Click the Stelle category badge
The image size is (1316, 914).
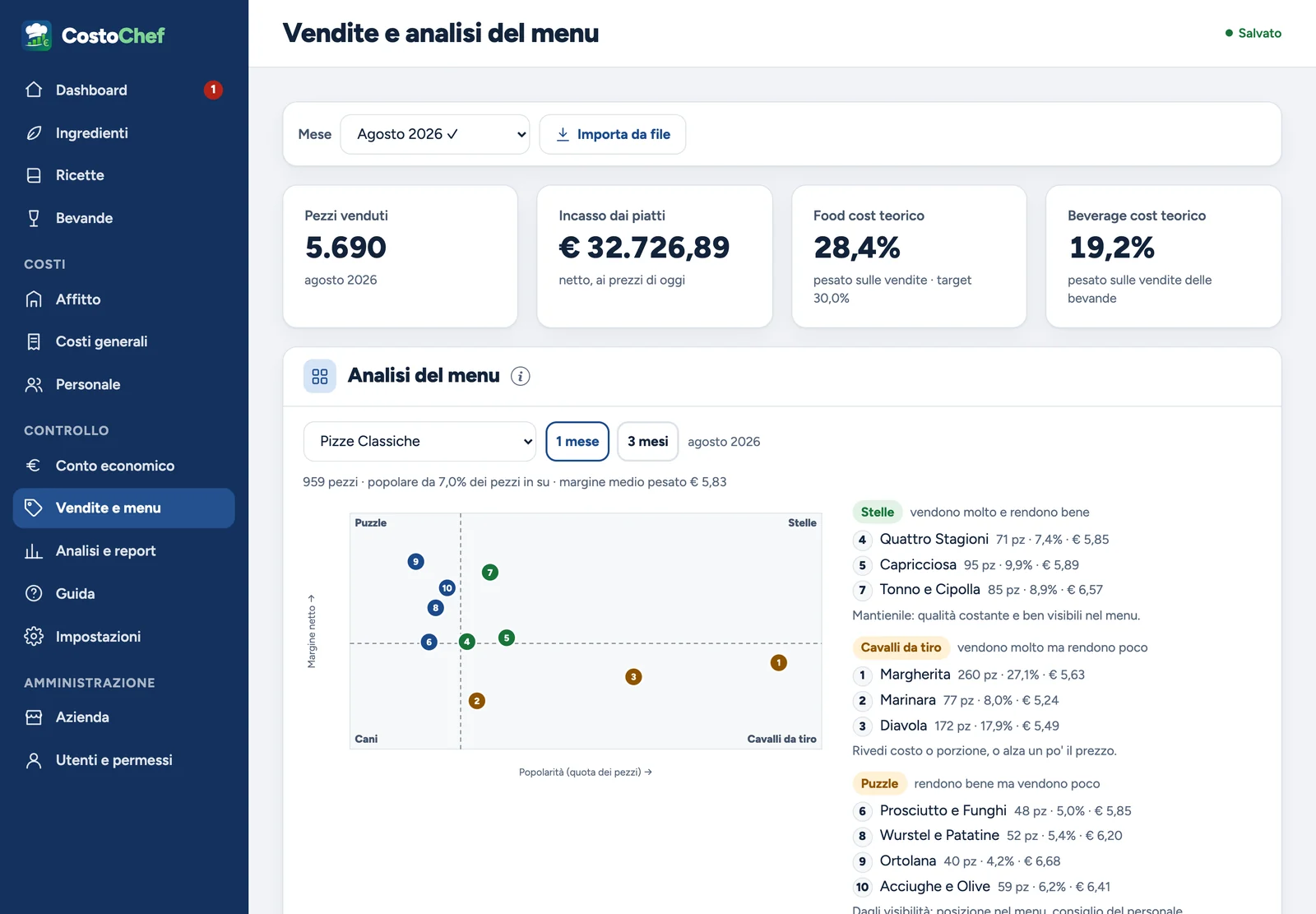tap(877, 512)
